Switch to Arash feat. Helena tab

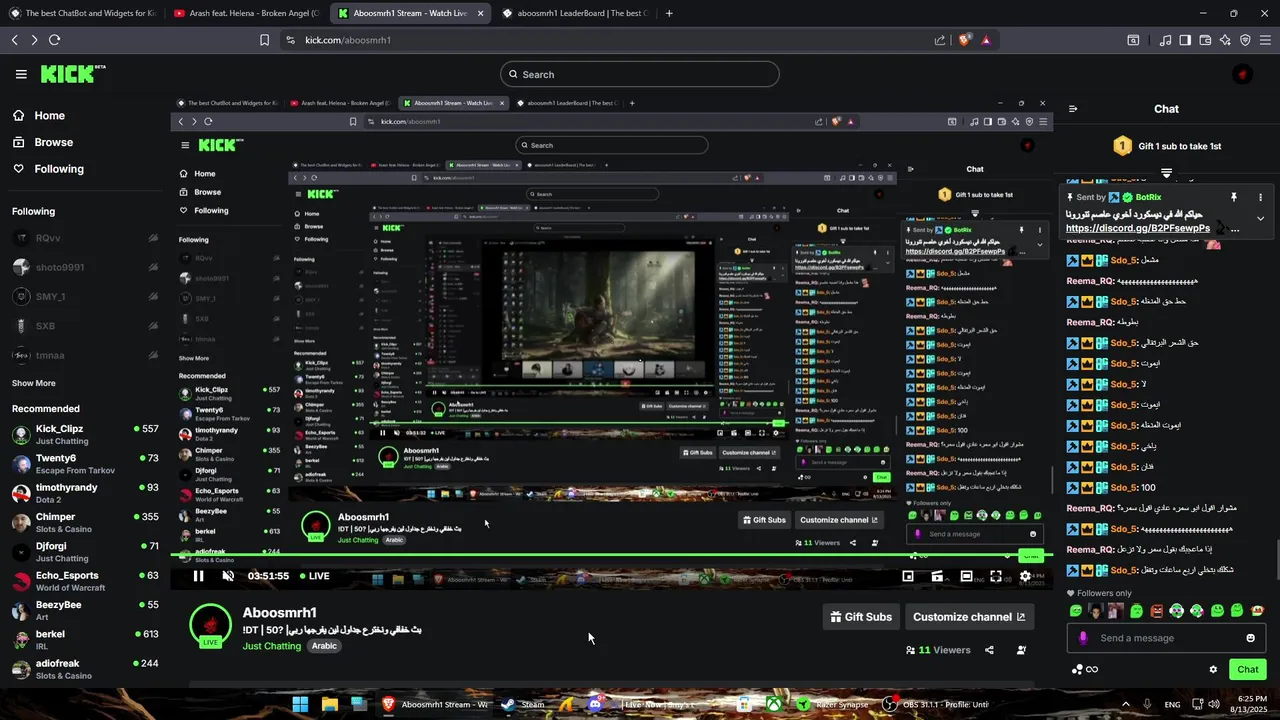[x=245, y=13]
